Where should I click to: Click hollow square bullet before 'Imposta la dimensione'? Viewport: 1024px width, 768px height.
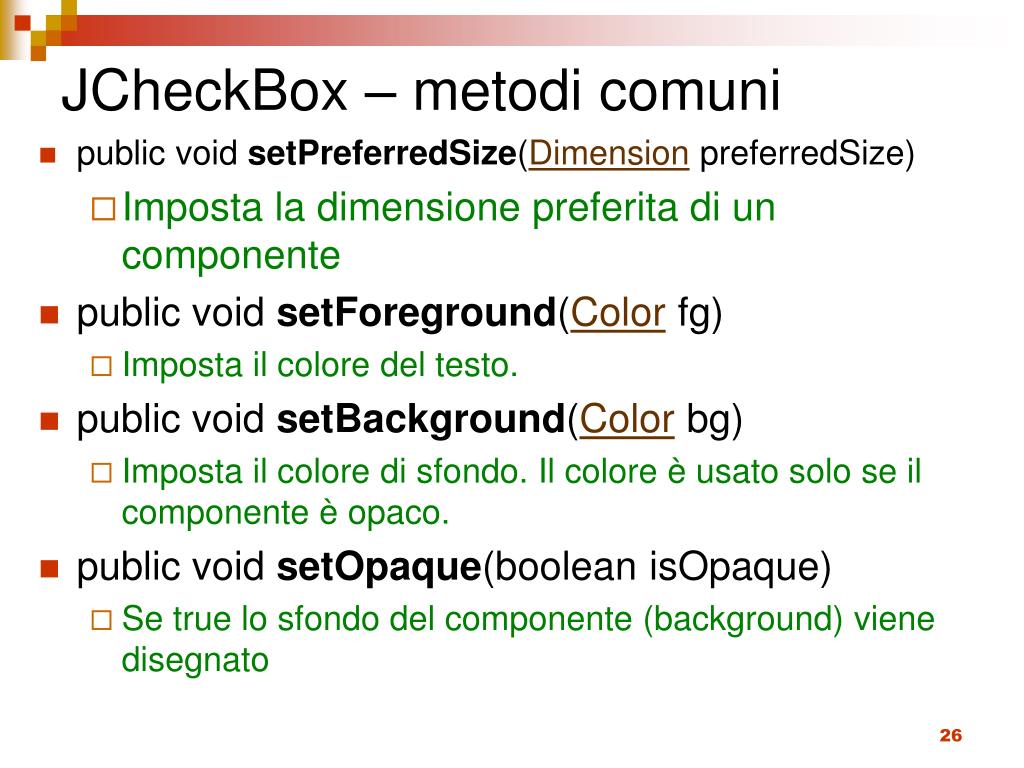[x=102, y=210]
